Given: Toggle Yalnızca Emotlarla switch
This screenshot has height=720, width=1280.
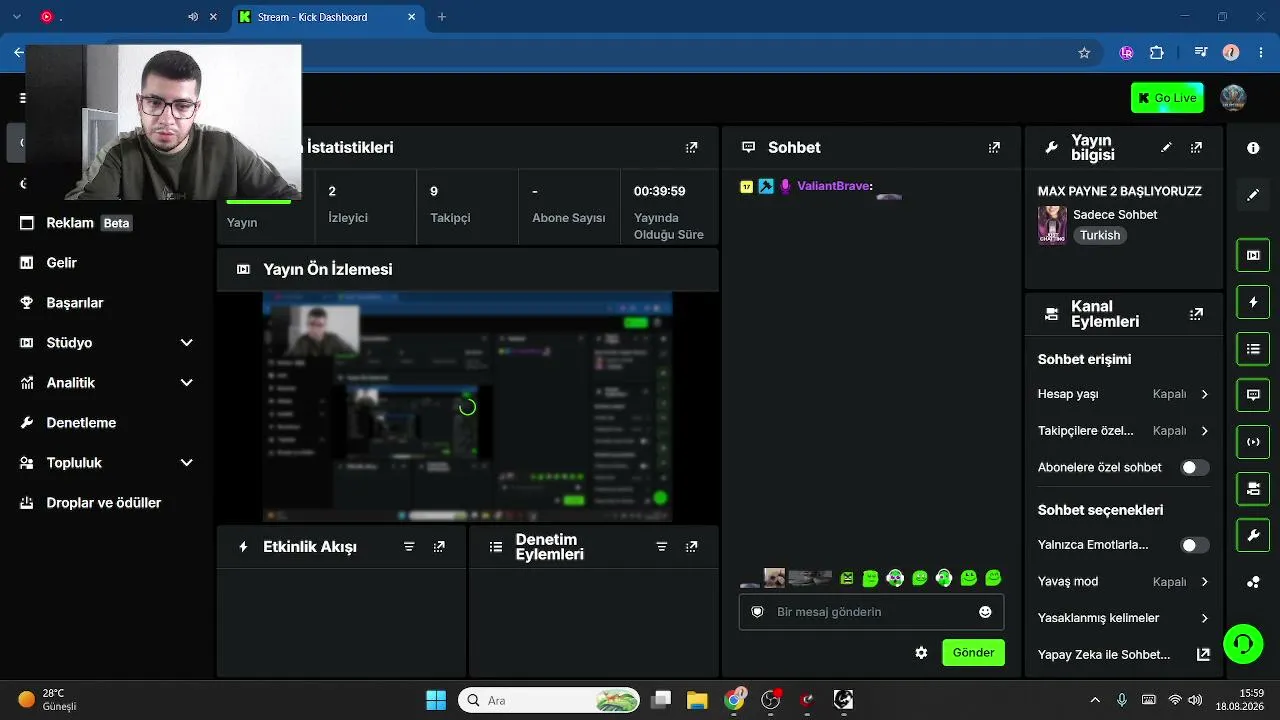Looking at the screenshot, I should [x=1195, y=545].
